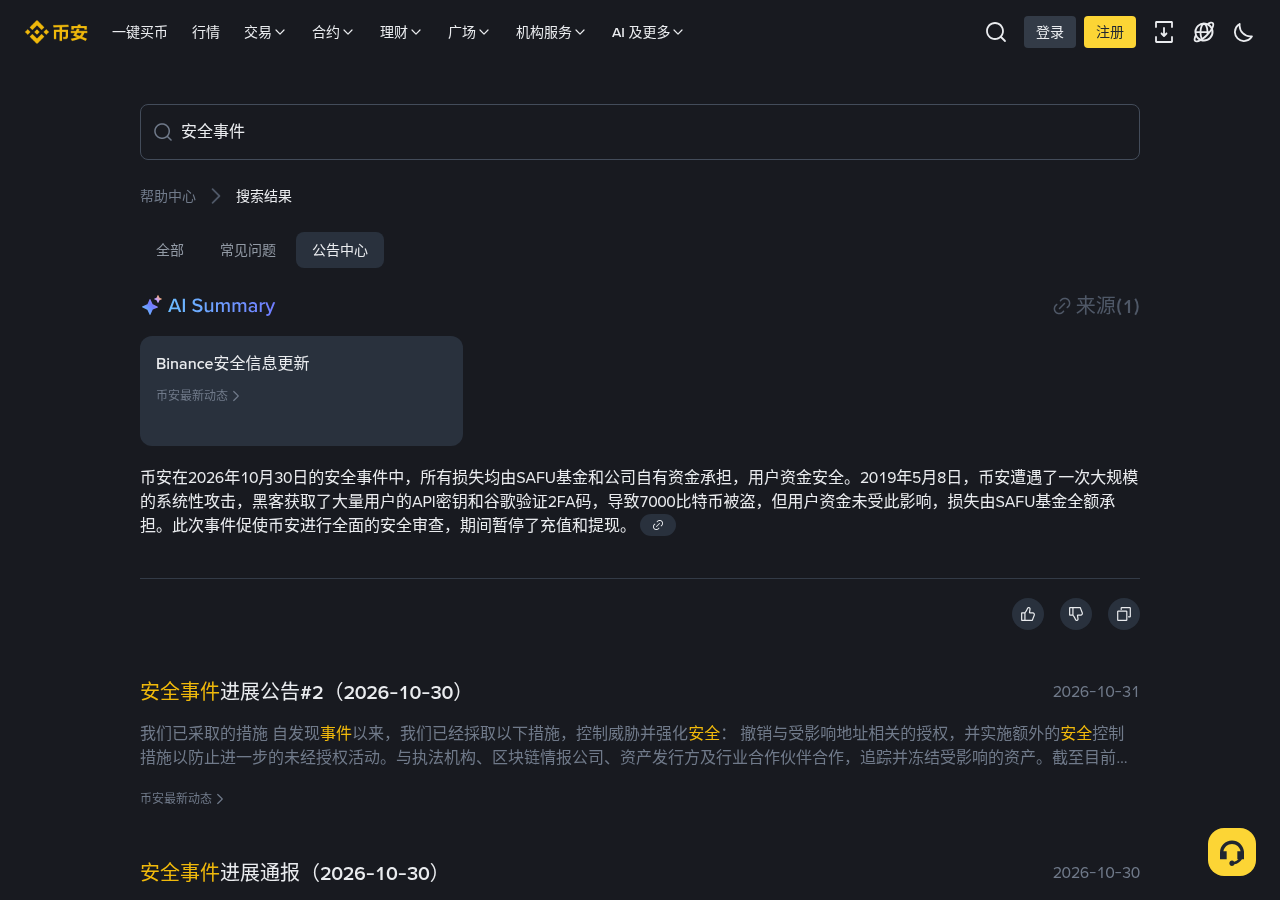Image resolution: width=1280 pixels, height=900 pixels.
Task: Click 币安最新动态 link below the first result
Action: click(x=182, y=799)
